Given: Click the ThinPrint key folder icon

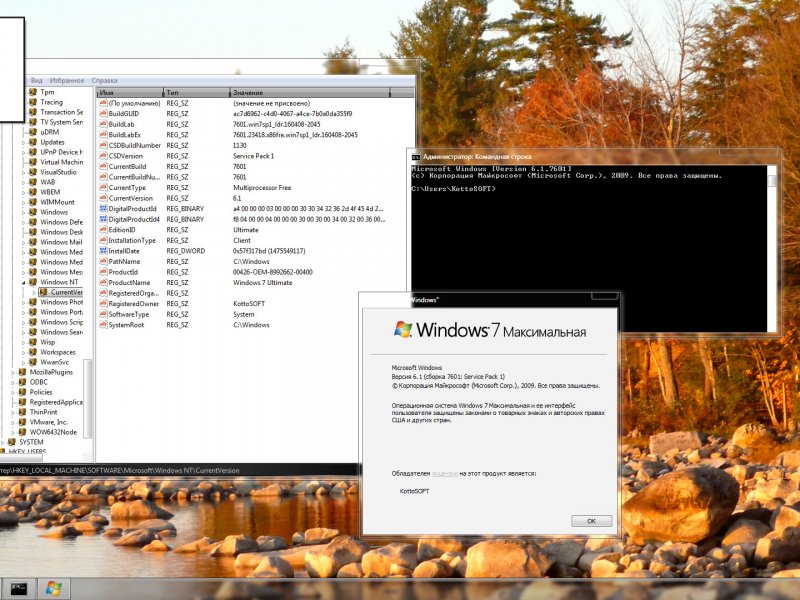Looking at the screenshot, I should [22, 412].
